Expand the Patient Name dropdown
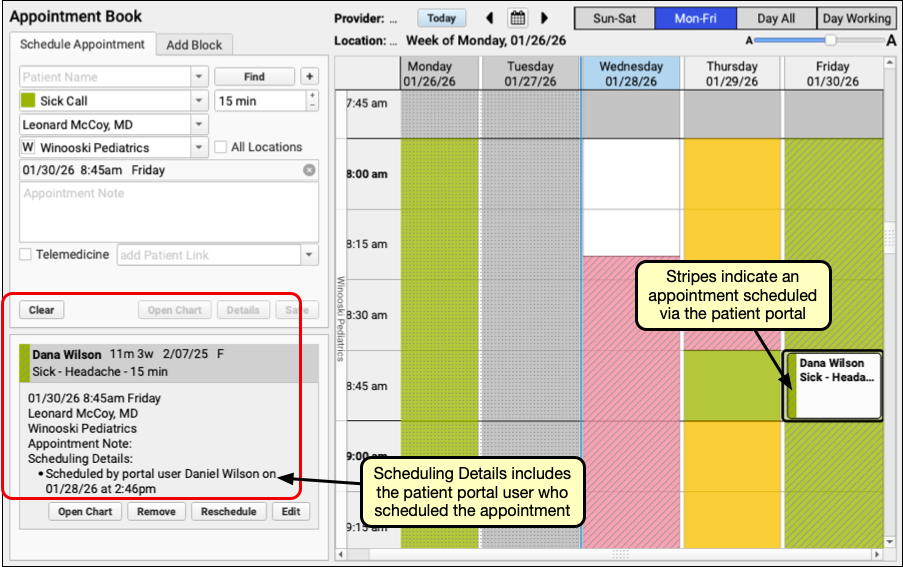The image size is (903, 567). click(x=199, y=77)
